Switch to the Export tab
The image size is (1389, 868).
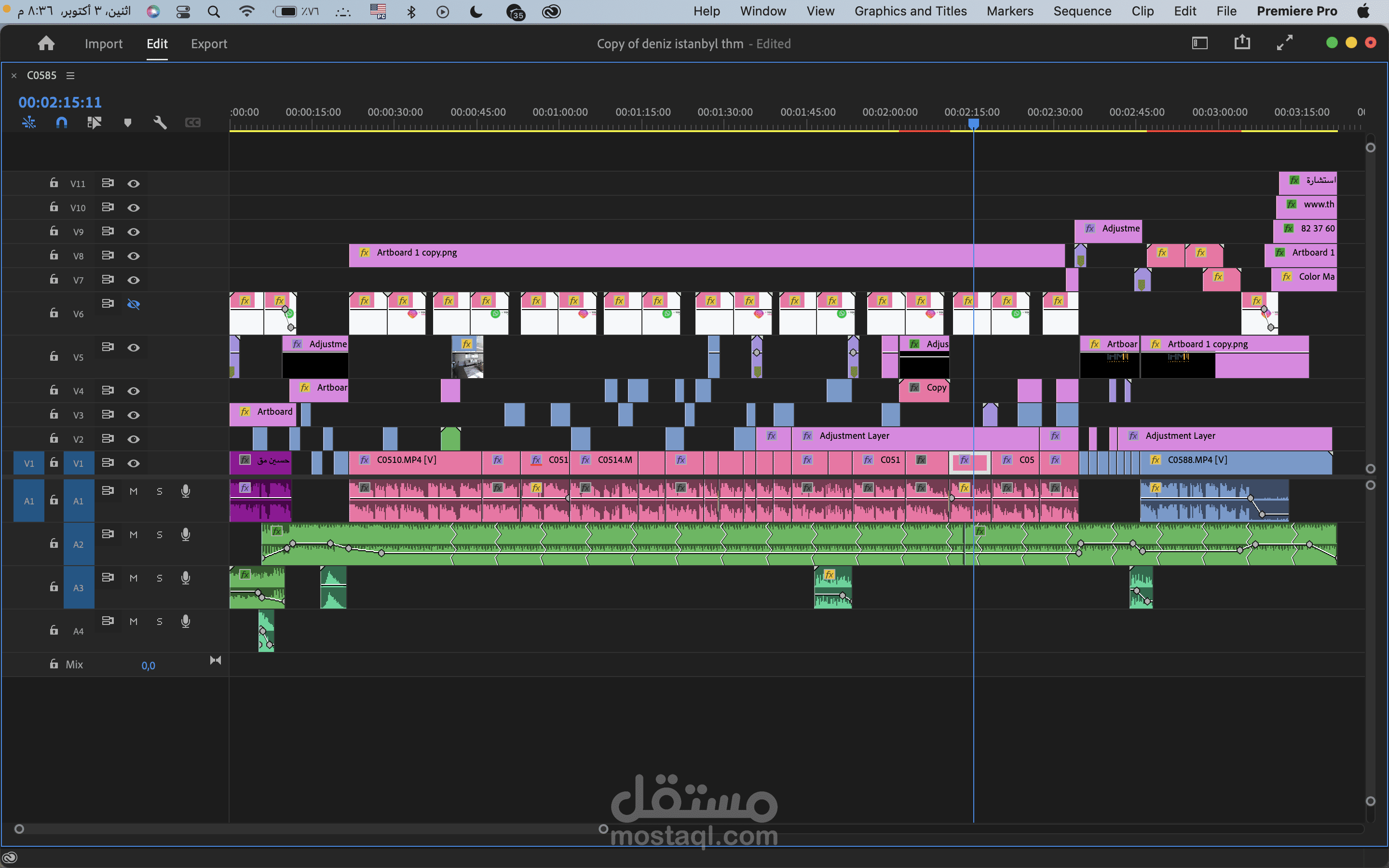pyautogui.click(x=209, y=43)
